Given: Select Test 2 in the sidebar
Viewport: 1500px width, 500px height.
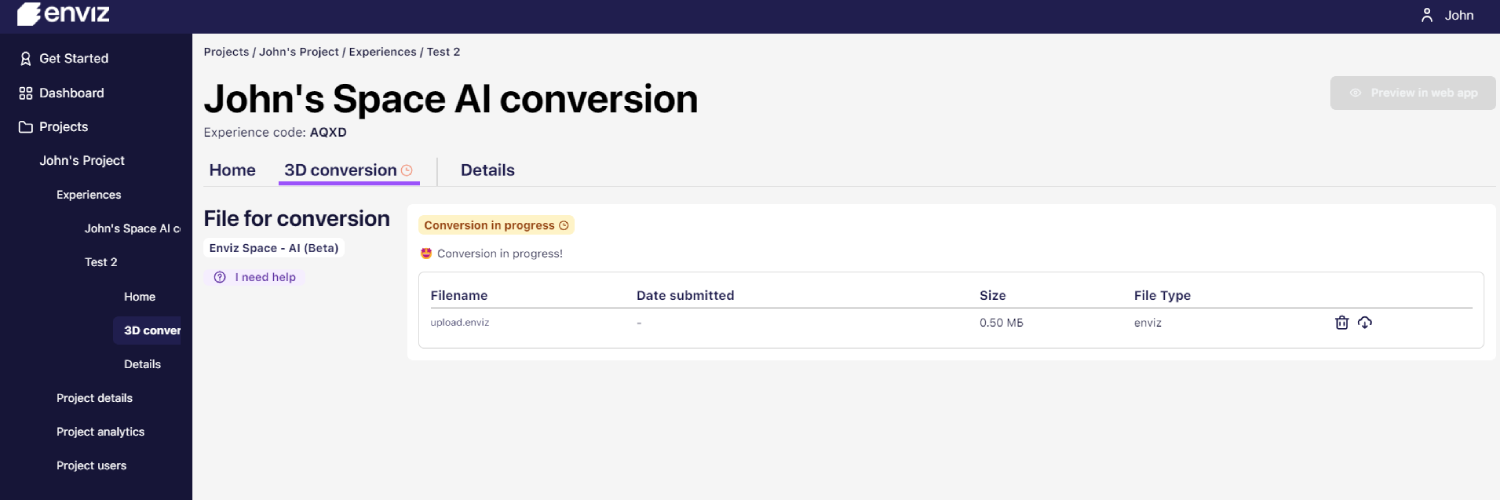Looking at the screenshot, I should click(101, 262).
